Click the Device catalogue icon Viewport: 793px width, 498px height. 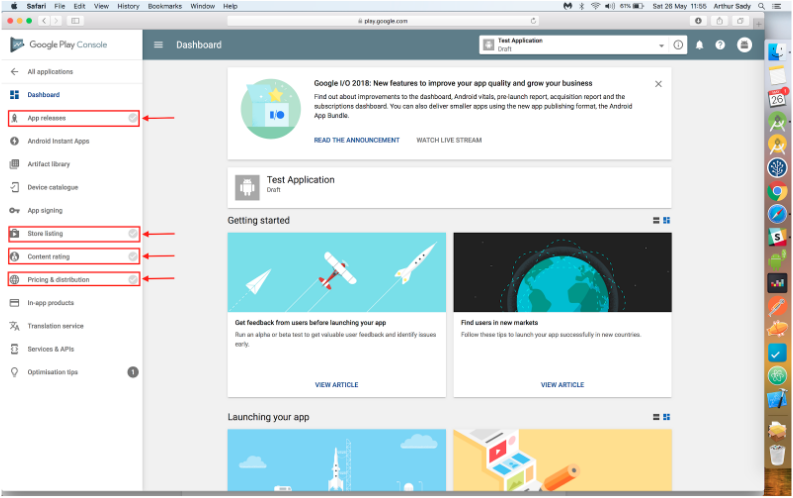click(x=14, y=187)
